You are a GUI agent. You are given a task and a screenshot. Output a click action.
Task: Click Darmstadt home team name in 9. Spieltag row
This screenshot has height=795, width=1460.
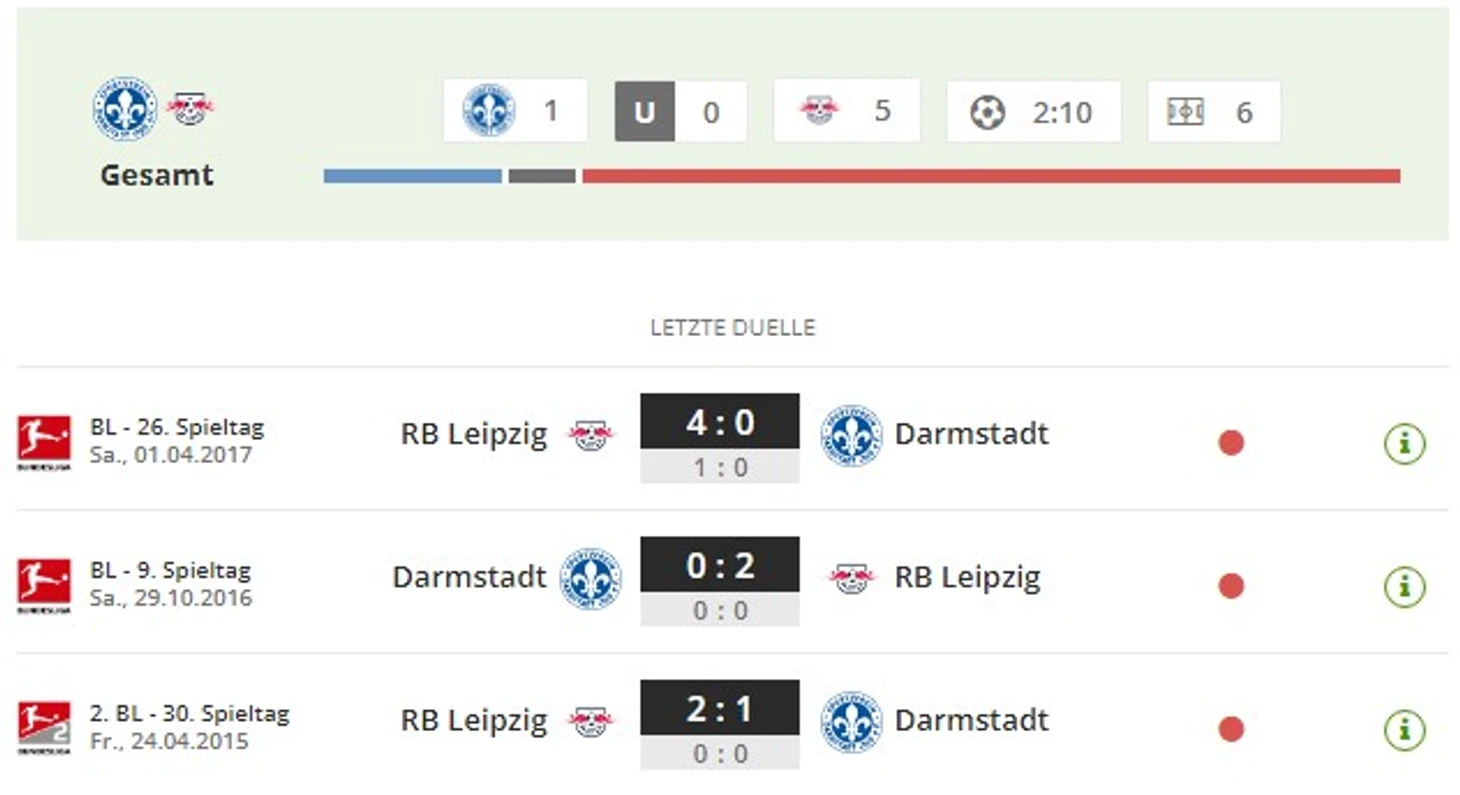(x=470, y=577)
